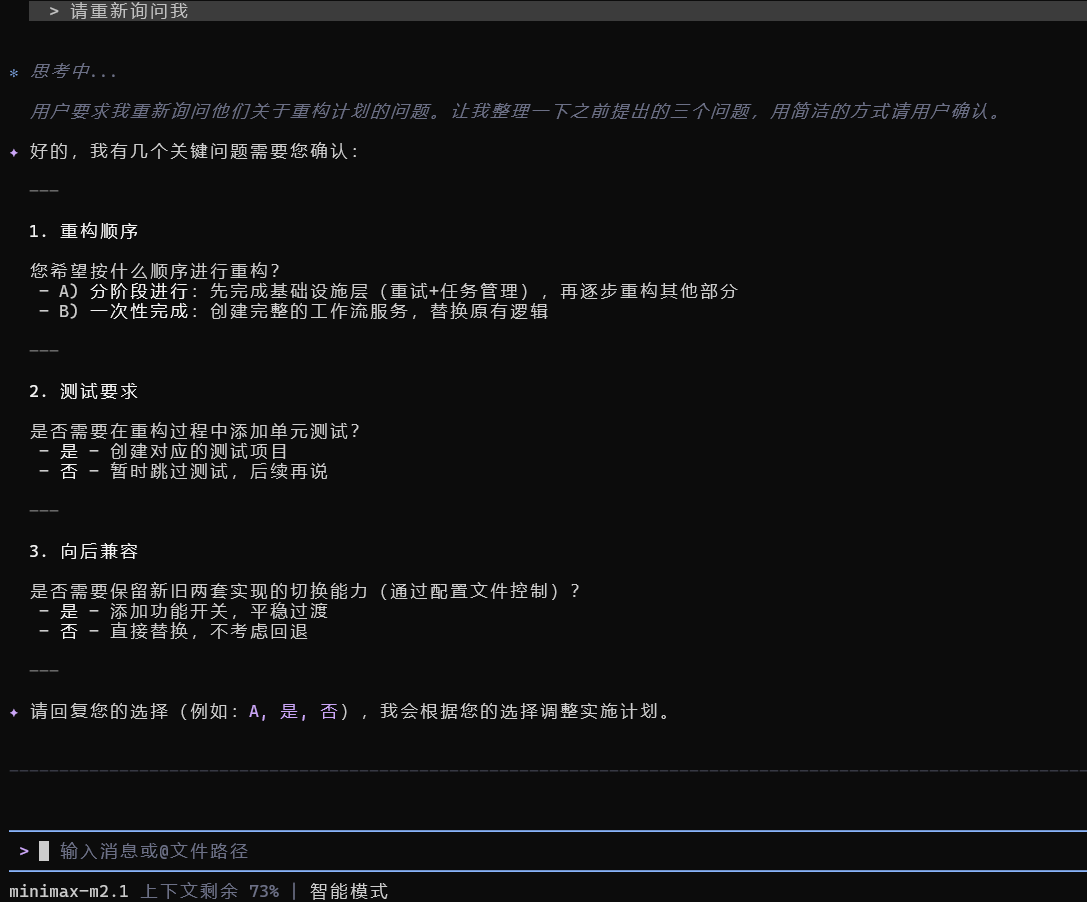
Task: Click the > marker before 请重新询问我
Action: (x=54, y=11)
